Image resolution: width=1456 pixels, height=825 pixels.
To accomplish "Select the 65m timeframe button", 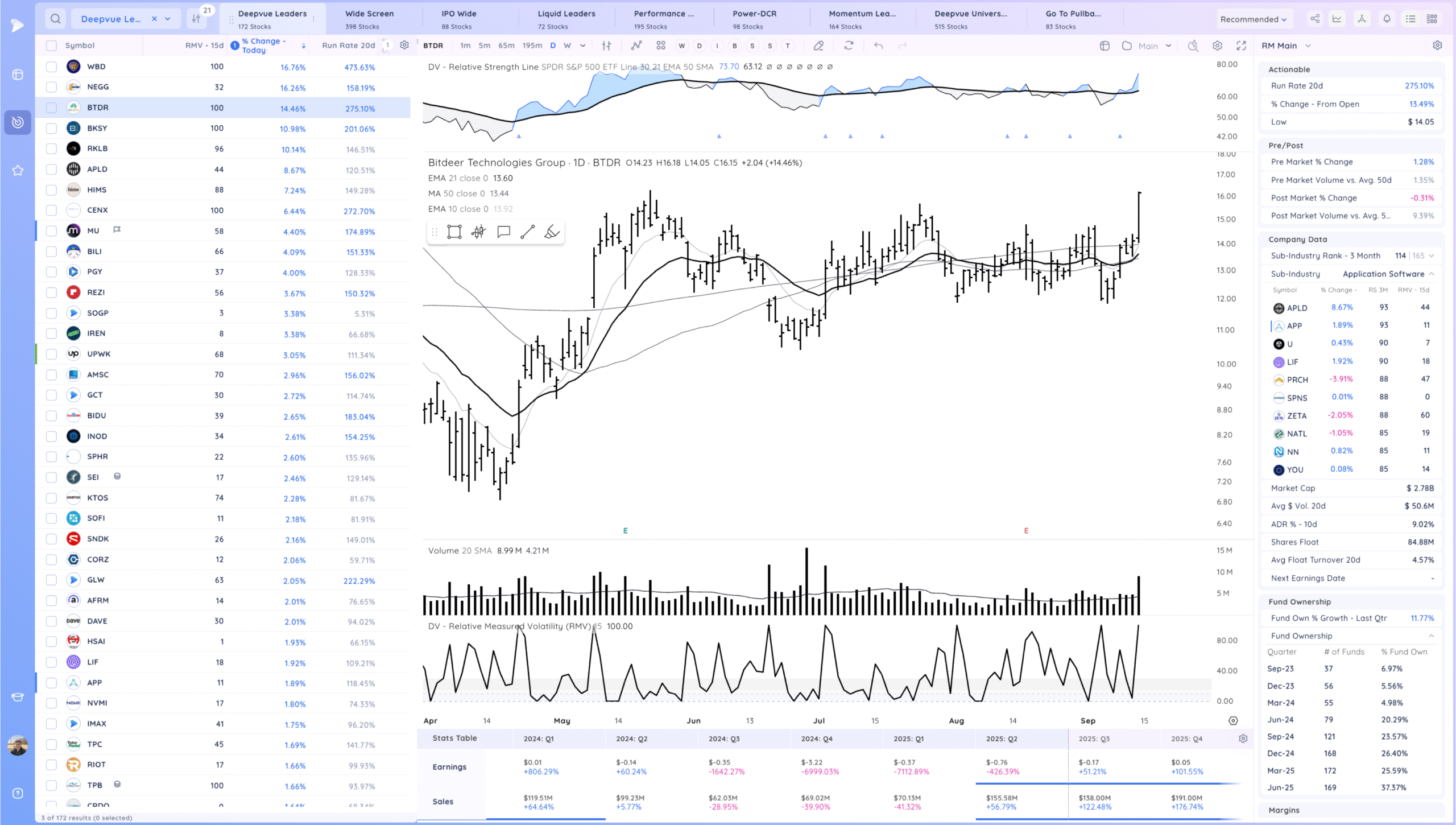I will point(506,46).
